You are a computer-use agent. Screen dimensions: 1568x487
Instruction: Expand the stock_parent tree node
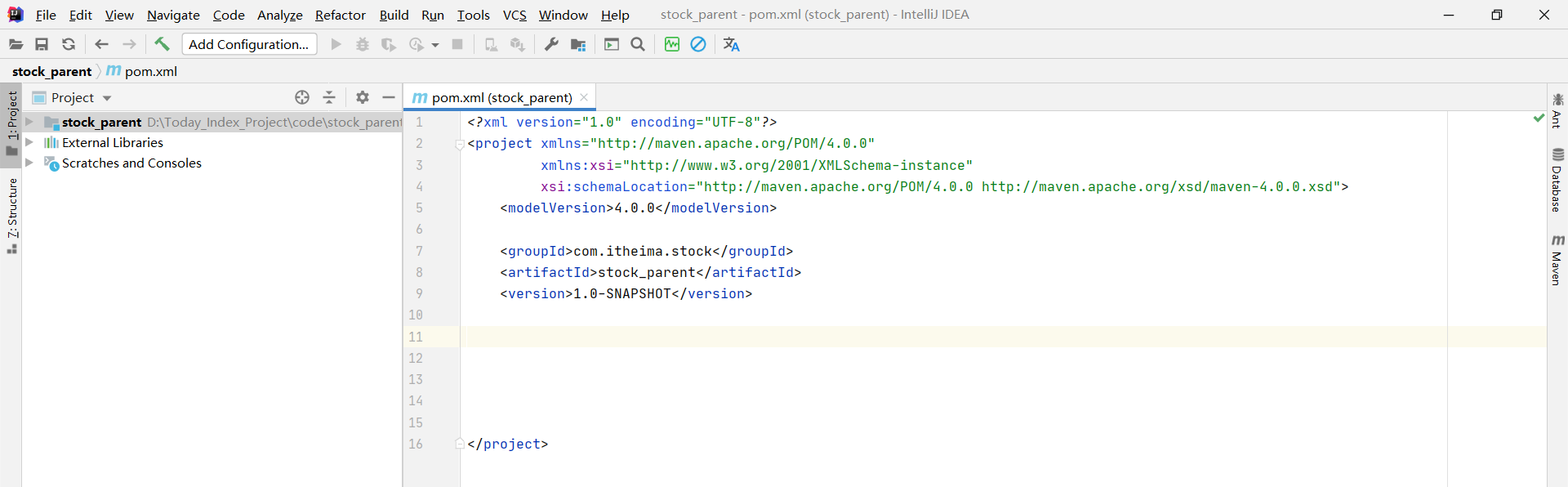29,122
